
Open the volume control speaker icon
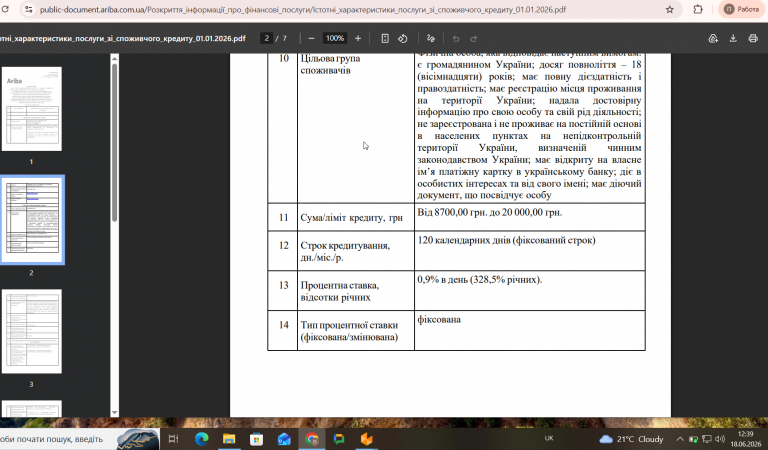point(720,439)
